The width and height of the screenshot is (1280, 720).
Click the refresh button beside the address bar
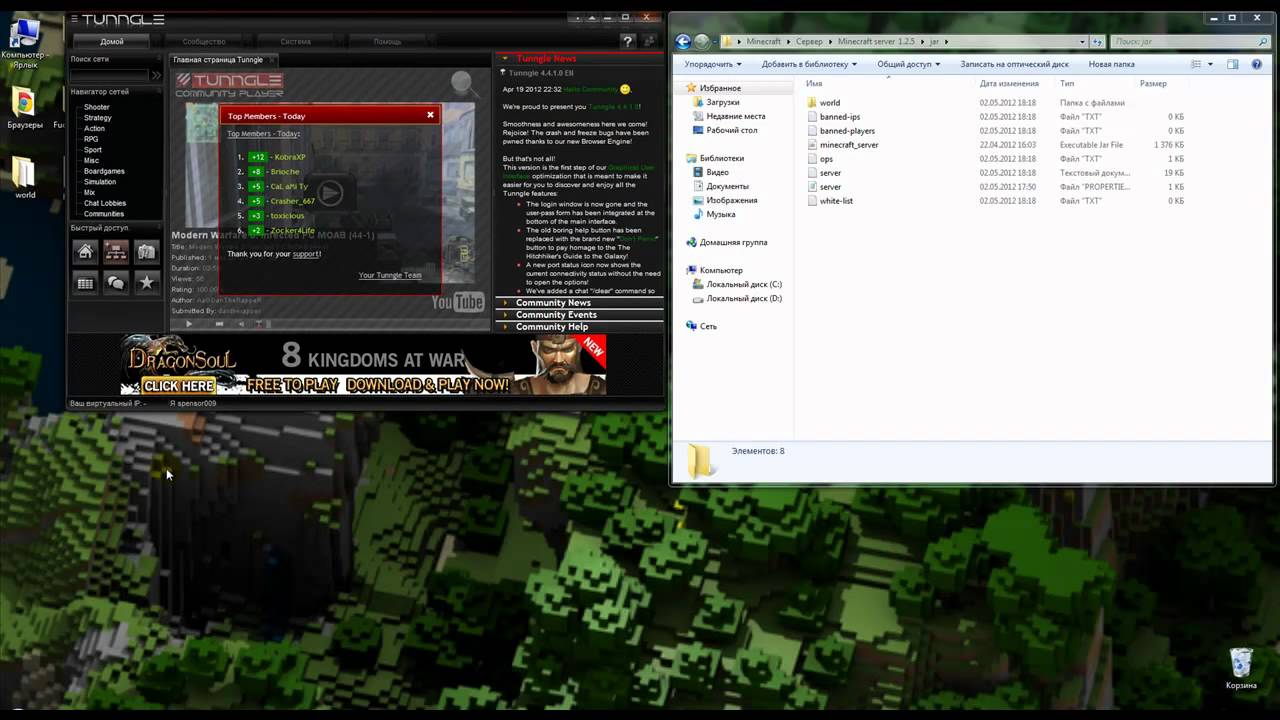pos(1097,42)
